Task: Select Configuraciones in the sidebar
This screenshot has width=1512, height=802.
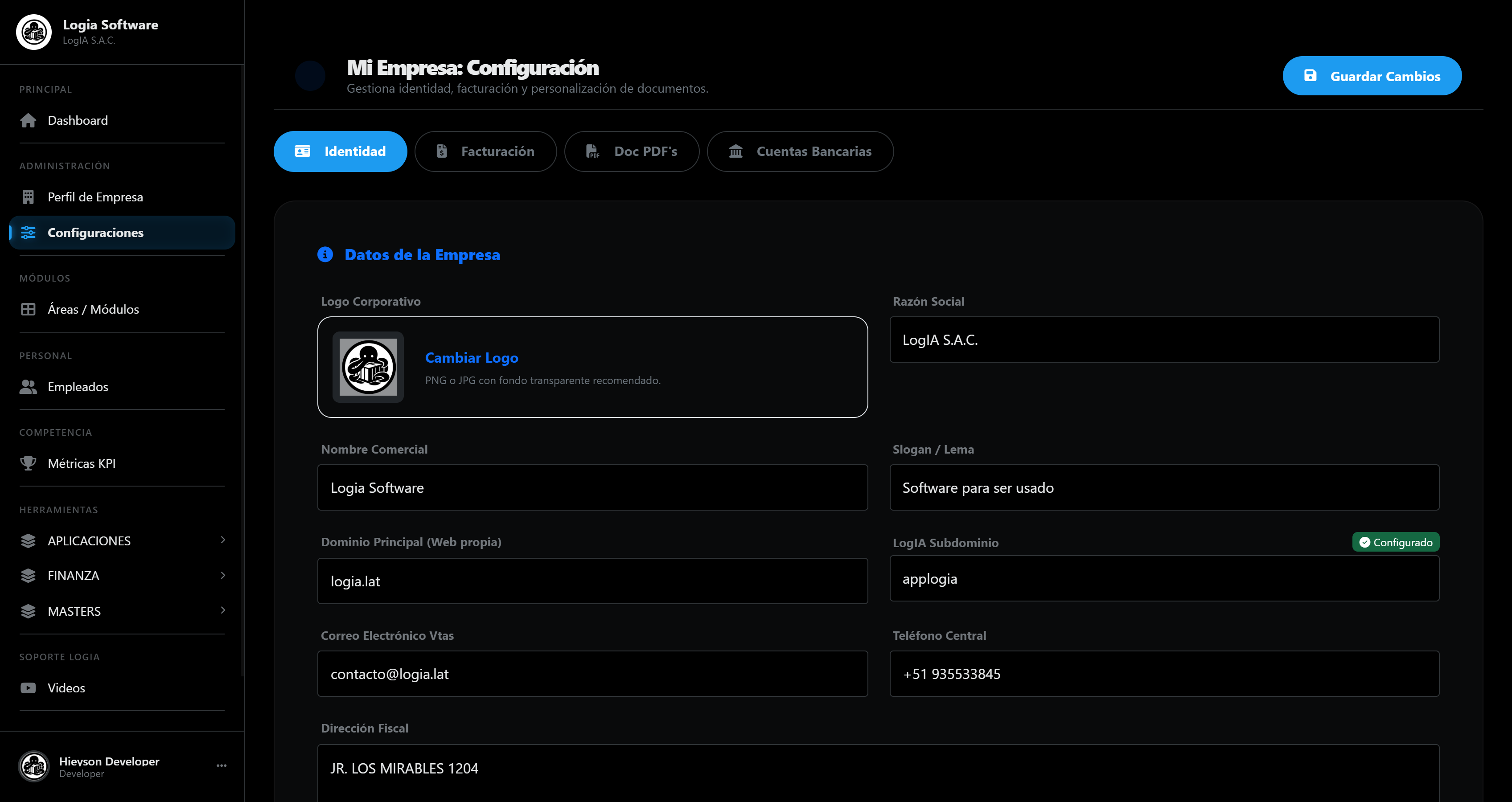Action: tap(122, 232)
